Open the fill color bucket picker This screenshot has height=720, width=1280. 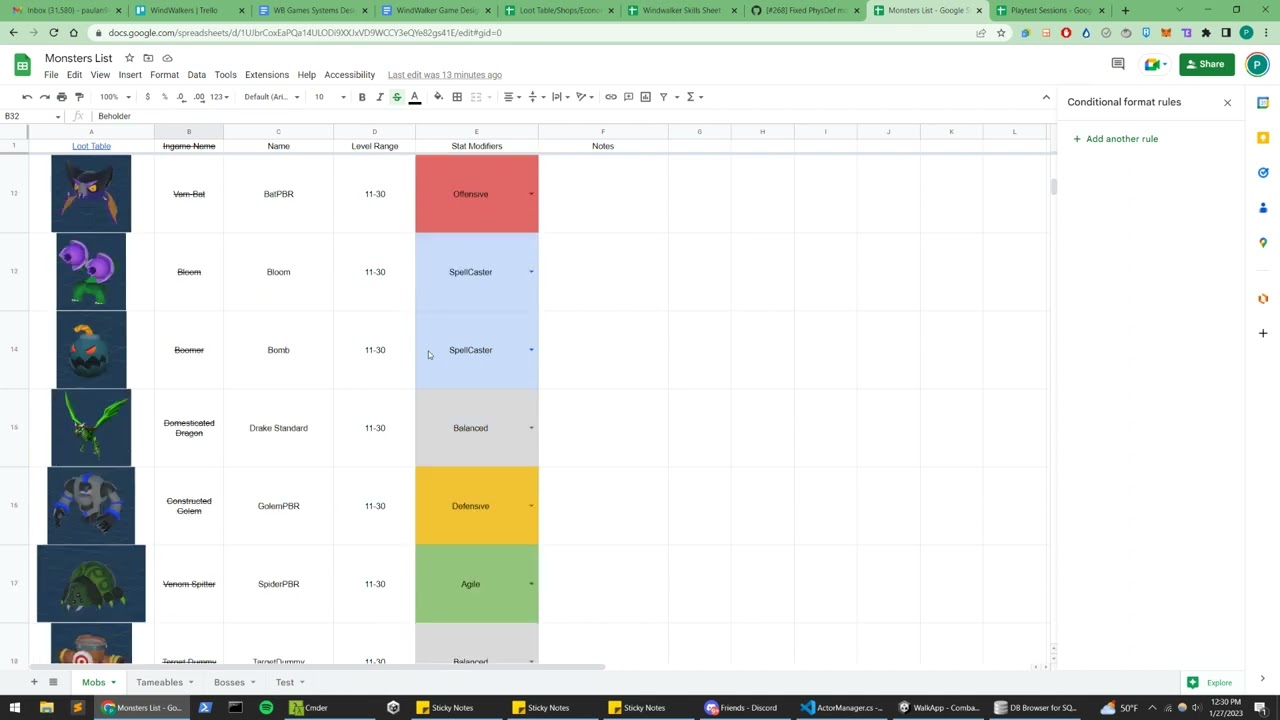click(x=438, y=97)
